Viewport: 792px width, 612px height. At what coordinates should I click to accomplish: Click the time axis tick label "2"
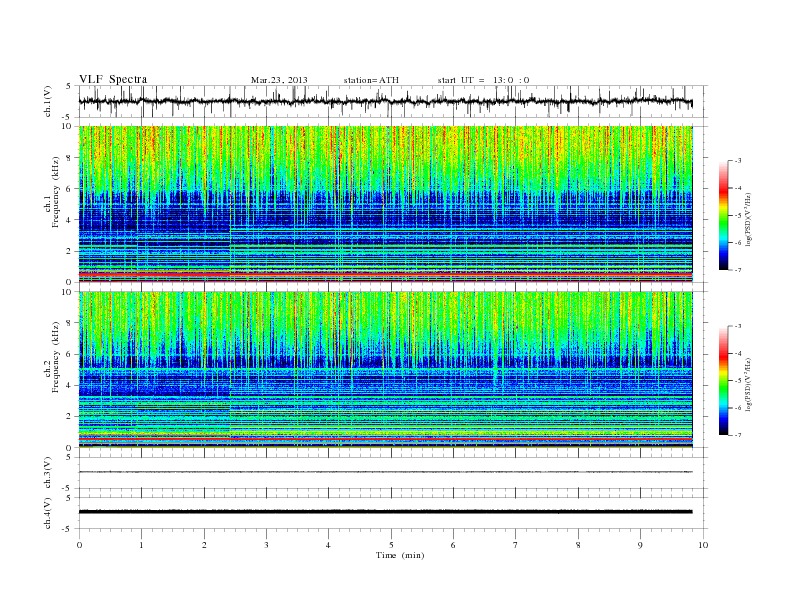point(204,545)
